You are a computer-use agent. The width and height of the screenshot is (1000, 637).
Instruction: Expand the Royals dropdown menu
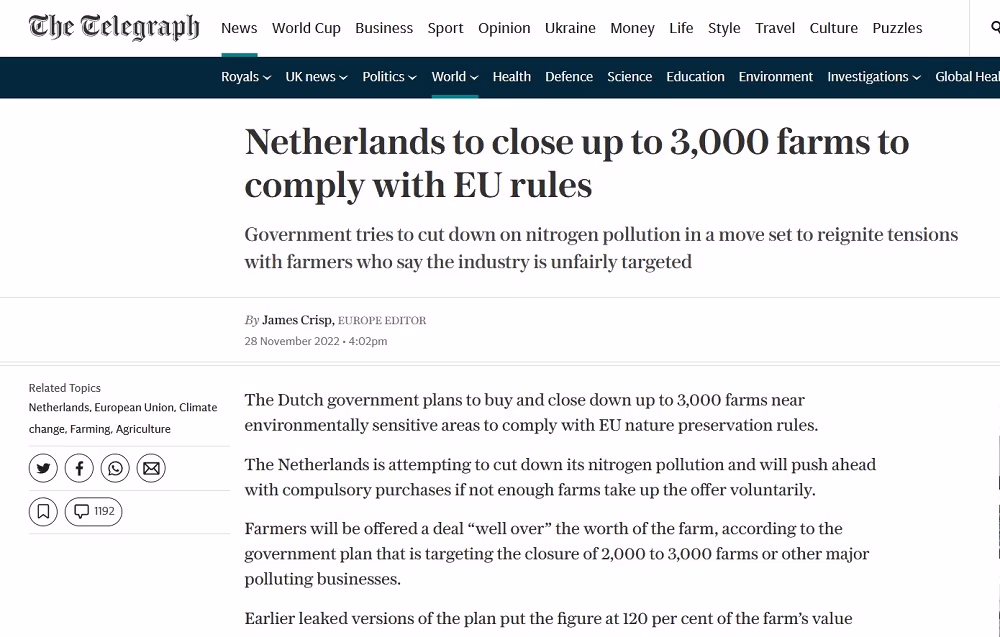click(246, 77)
